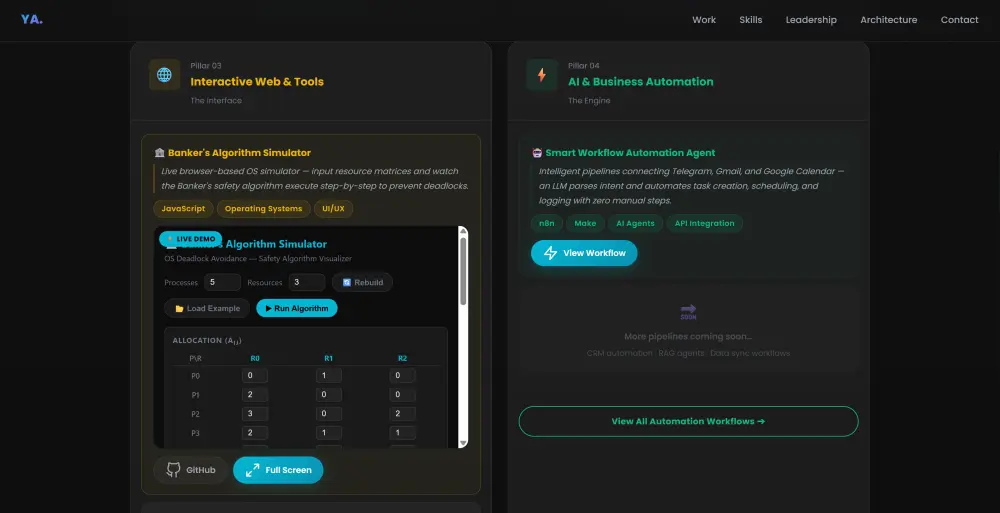Viewport: 1000px width, 513px height.
Task: Select the n8n tag
Action: coord(547,223)
